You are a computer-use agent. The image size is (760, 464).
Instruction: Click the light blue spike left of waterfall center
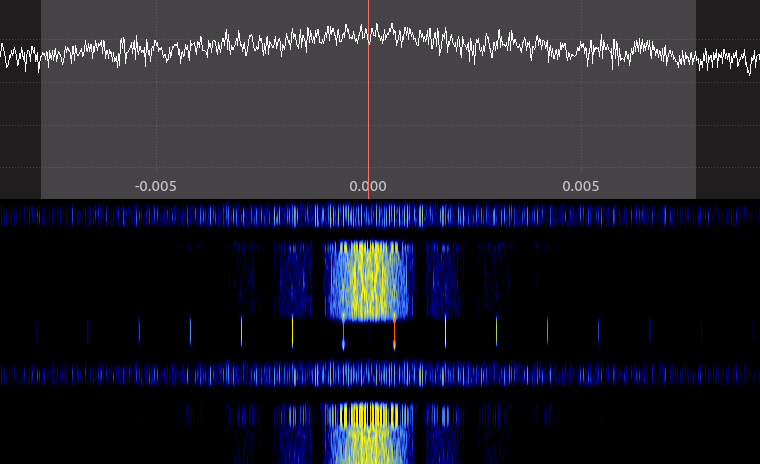pos(343,335)
